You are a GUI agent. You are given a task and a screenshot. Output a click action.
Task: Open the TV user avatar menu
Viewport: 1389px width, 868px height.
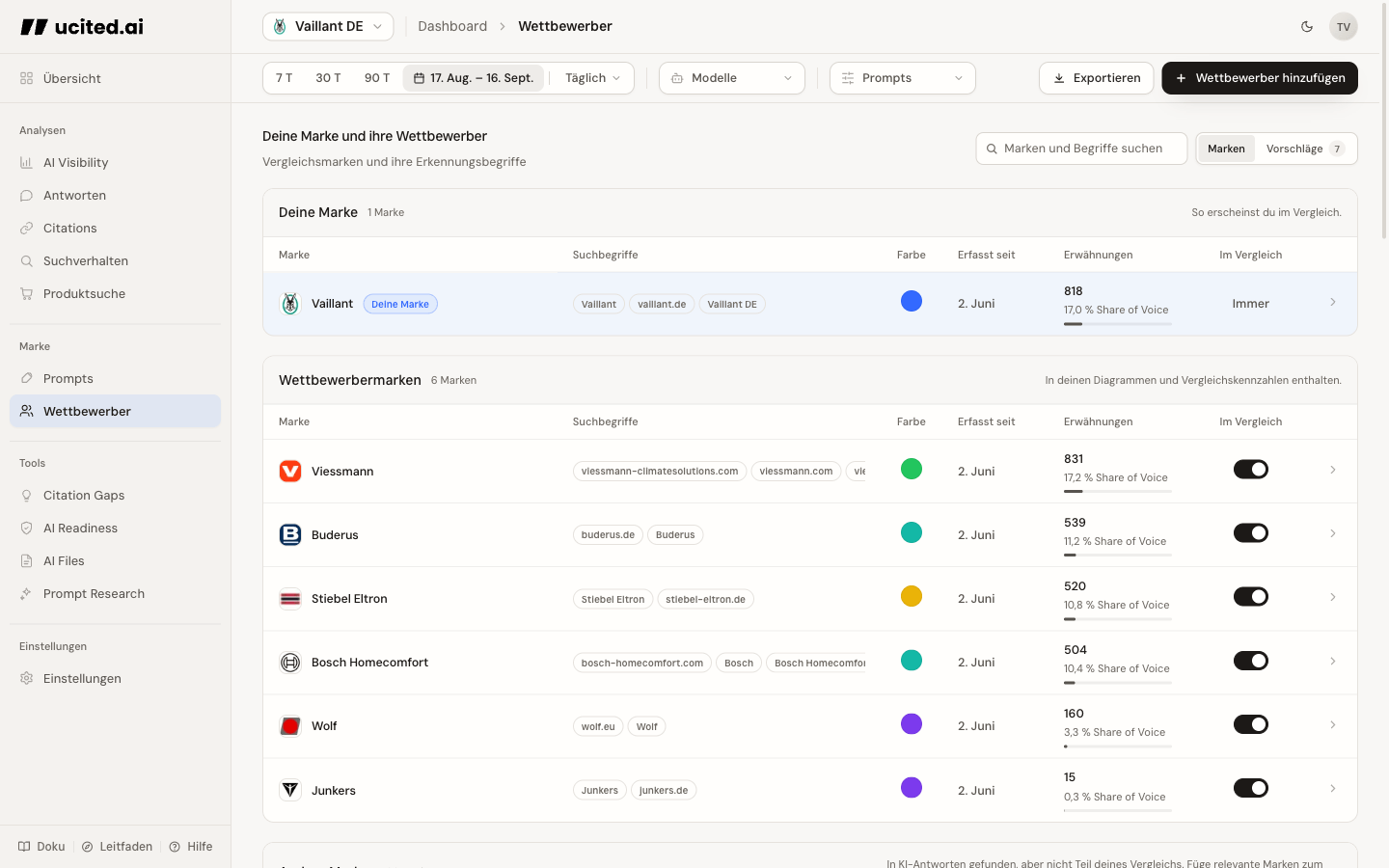[1344, 26]
